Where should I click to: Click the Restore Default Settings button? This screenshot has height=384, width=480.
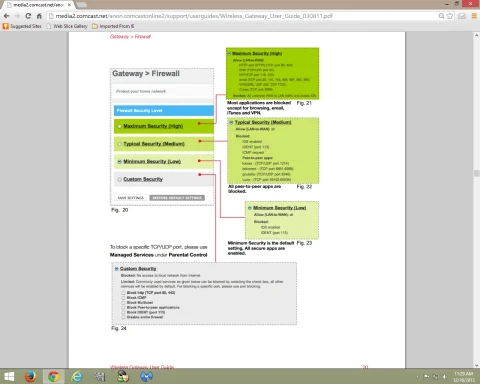[177, 198]
